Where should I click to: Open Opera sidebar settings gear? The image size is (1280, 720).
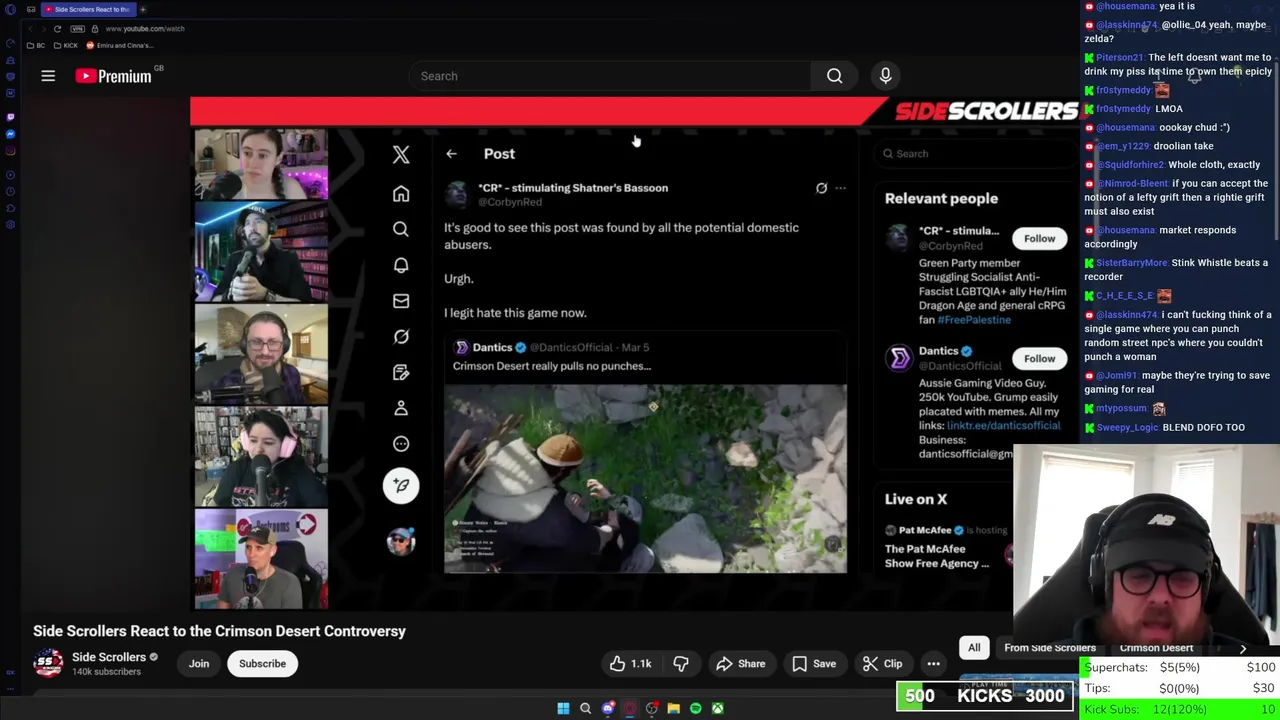click(10, 225)
